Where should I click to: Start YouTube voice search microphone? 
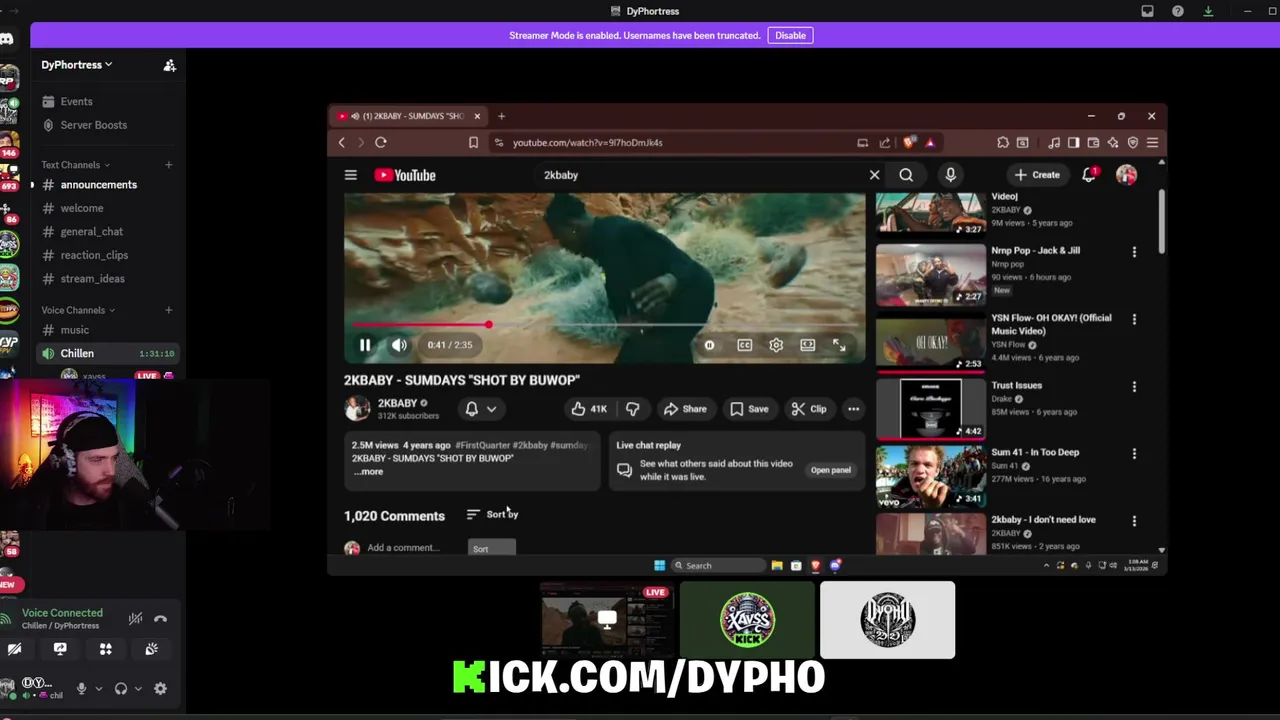tap(950, 175)
